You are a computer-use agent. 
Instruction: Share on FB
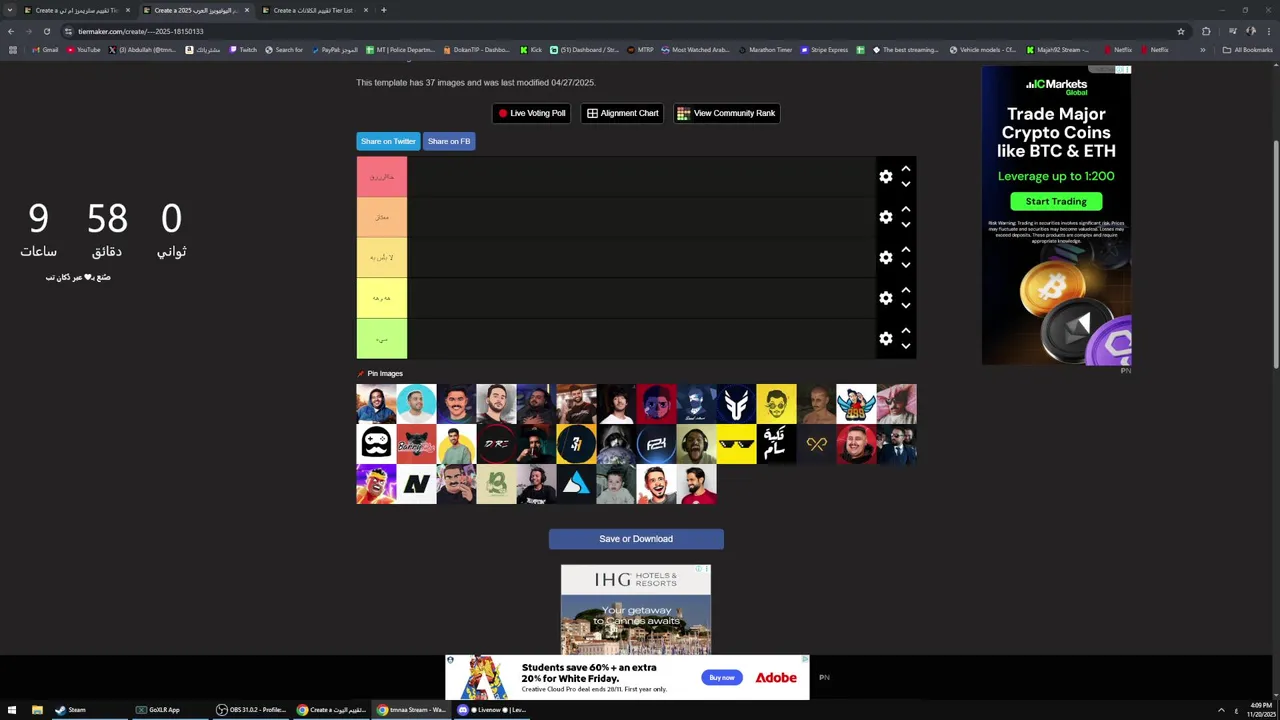tap(449, 141)
